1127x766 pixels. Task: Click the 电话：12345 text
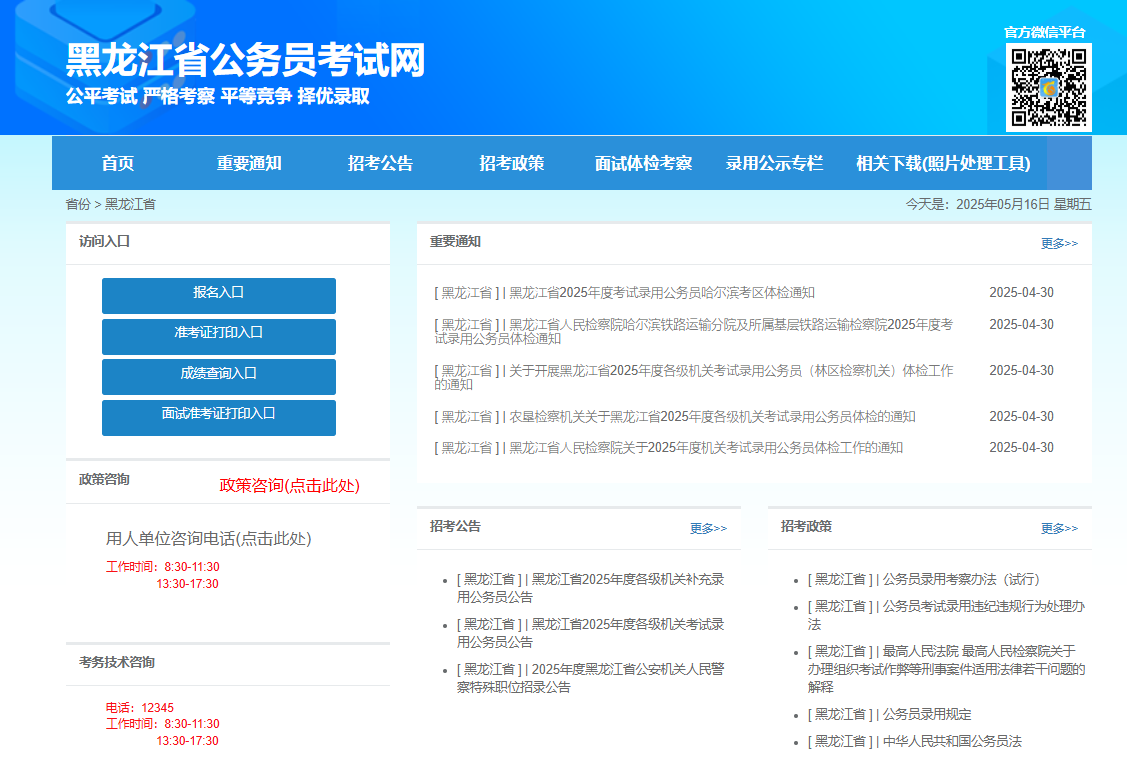[x=140, y=708]
